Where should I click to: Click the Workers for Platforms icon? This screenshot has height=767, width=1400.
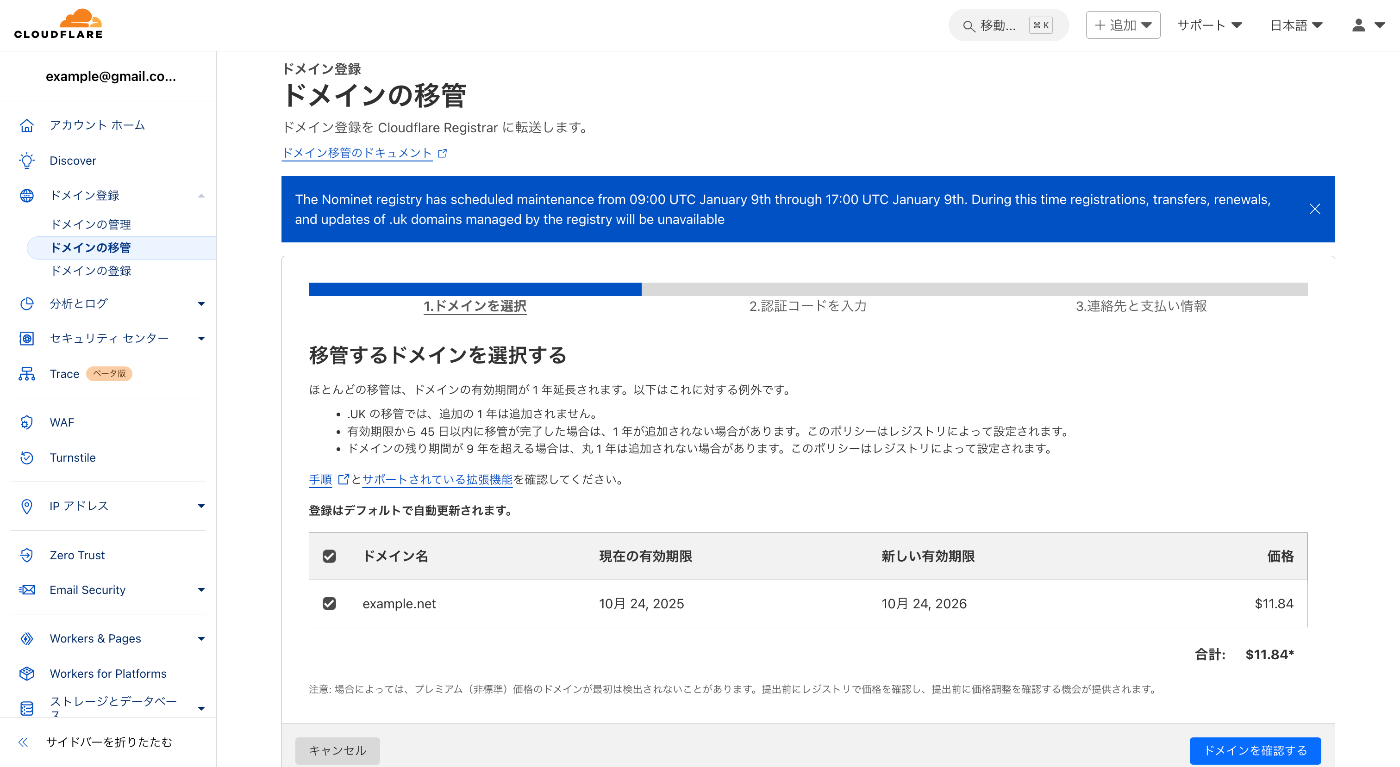27,674
